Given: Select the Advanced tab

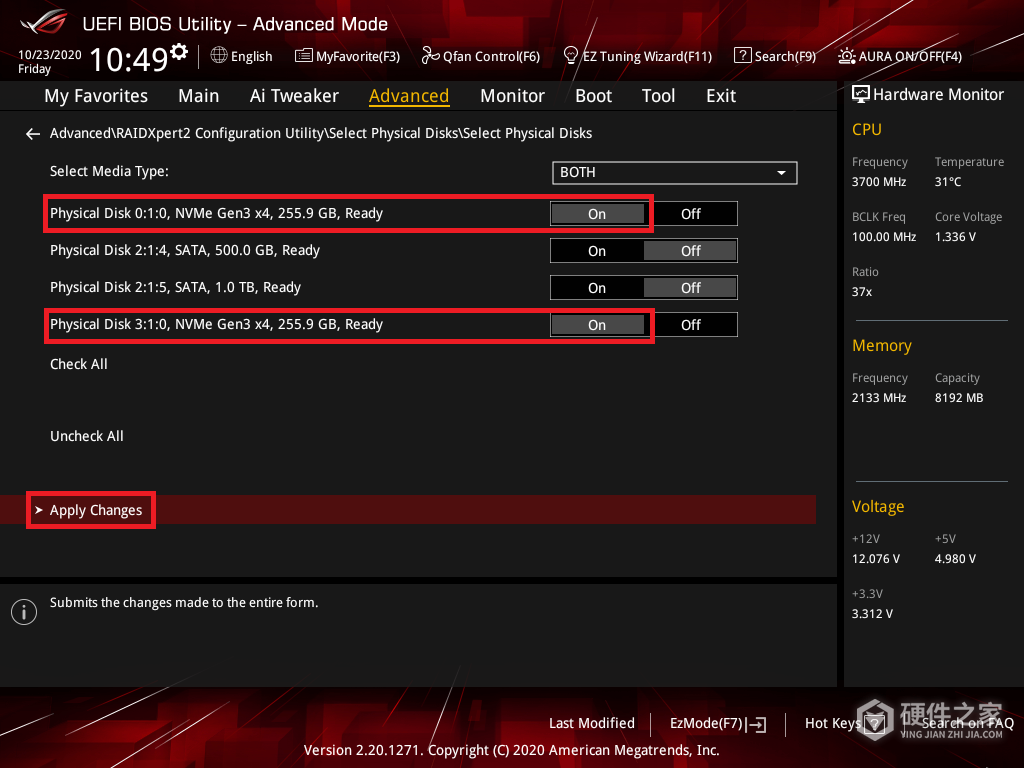Looking at the screenshot, I should [409, 96].
